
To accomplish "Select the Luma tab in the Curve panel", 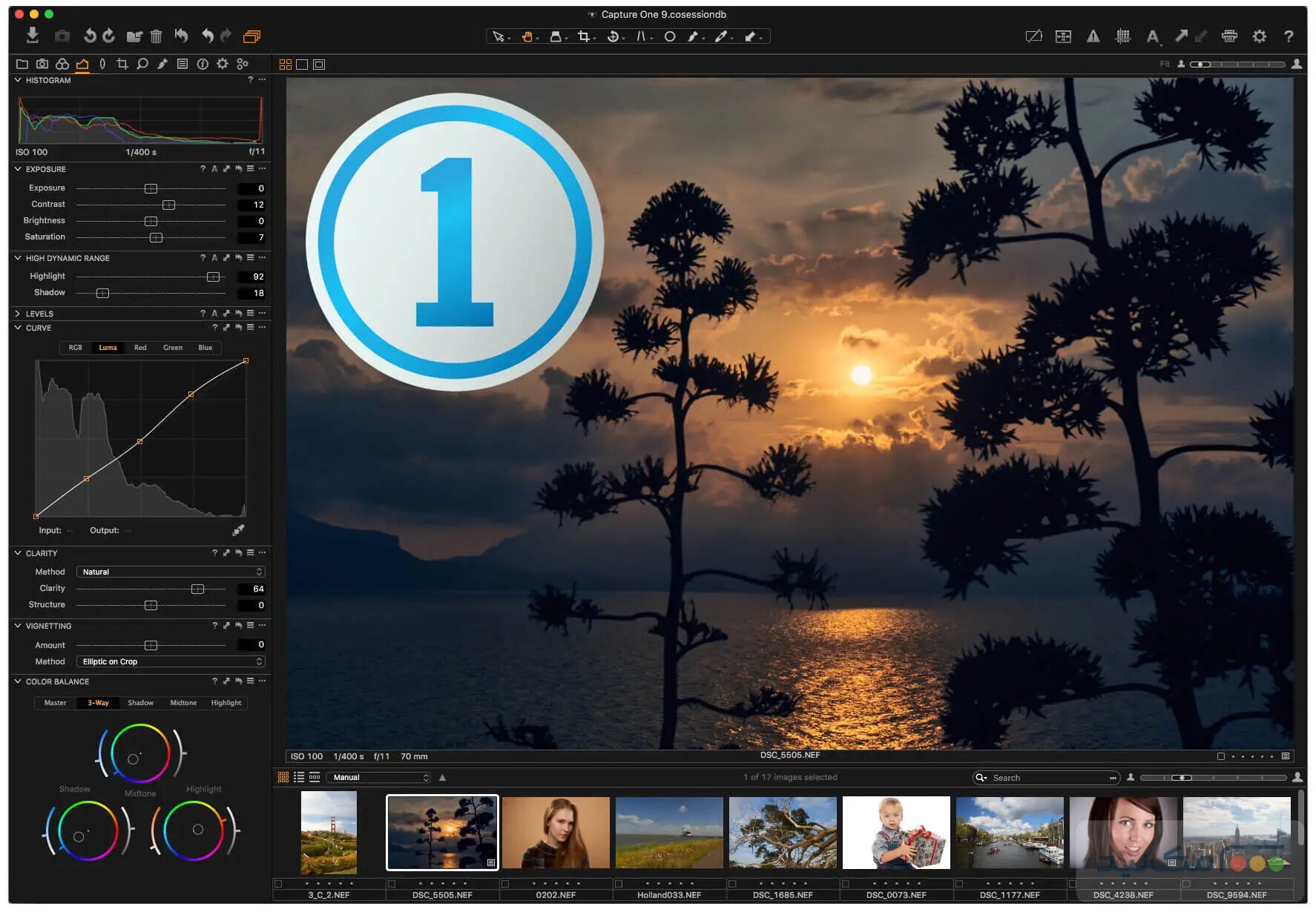I will [108, 347].
